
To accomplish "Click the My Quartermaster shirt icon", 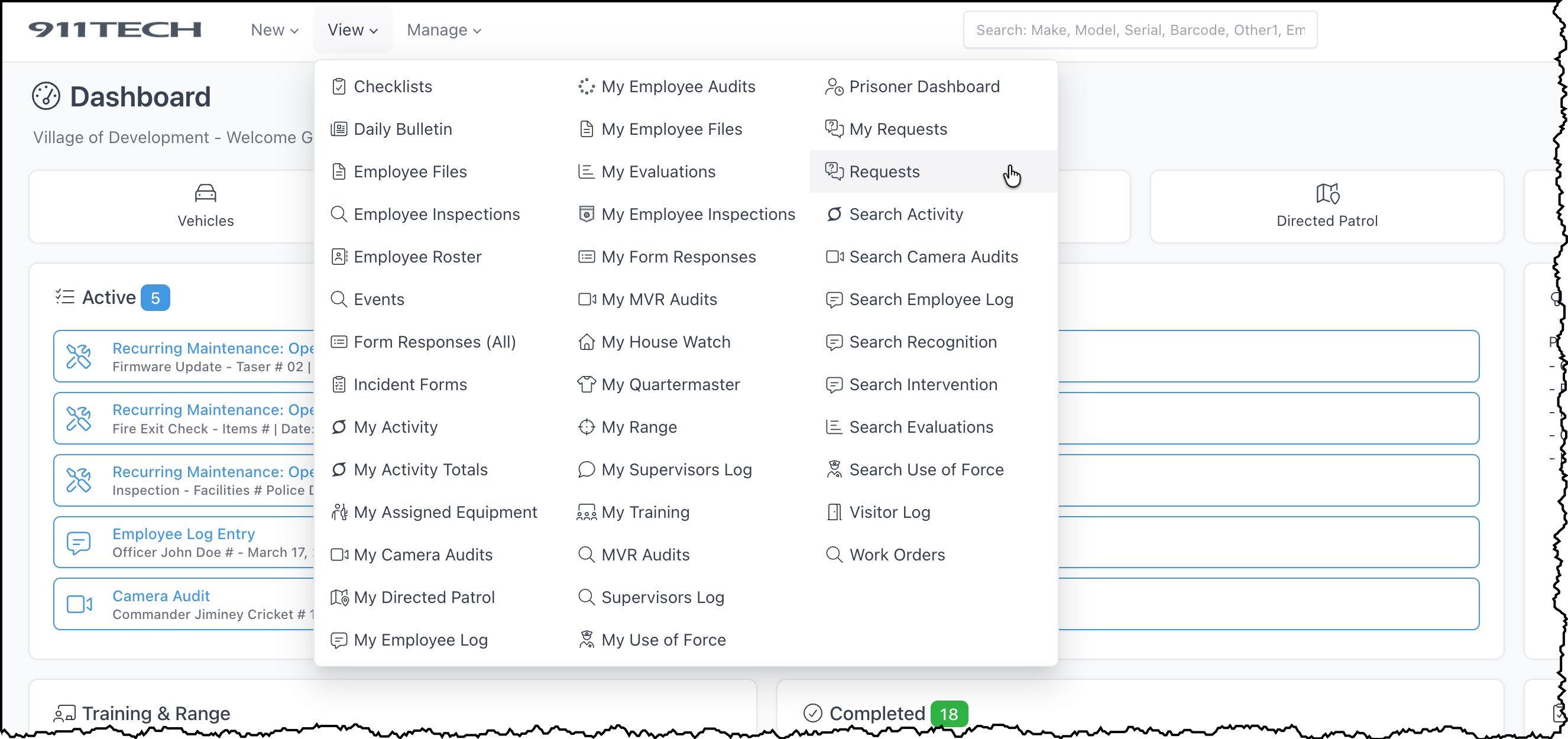I will (585, 384).
